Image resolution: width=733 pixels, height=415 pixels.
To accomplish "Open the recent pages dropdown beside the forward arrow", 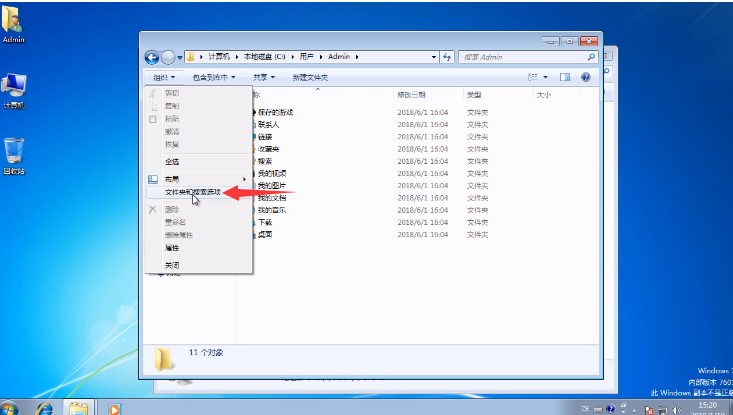I will (x=180, y=57).
